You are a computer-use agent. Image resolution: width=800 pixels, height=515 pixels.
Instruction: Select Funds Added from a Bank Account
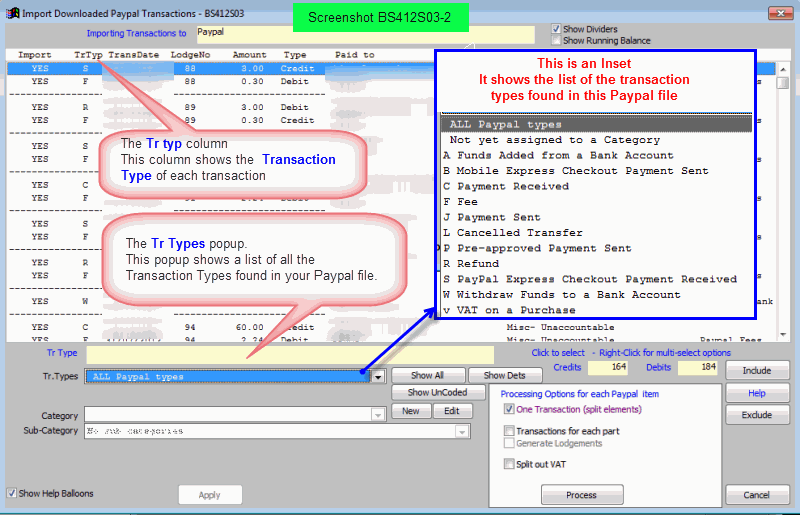(x=596, y=155)
